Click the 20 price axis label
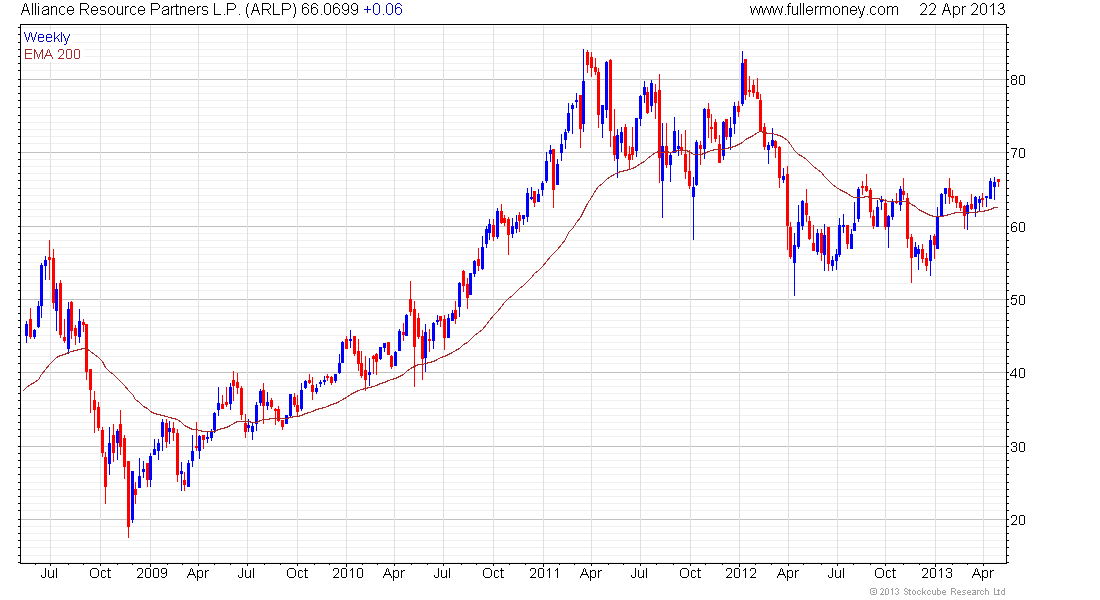This screenshot has width=1100, height=600. click(1017, 520)
